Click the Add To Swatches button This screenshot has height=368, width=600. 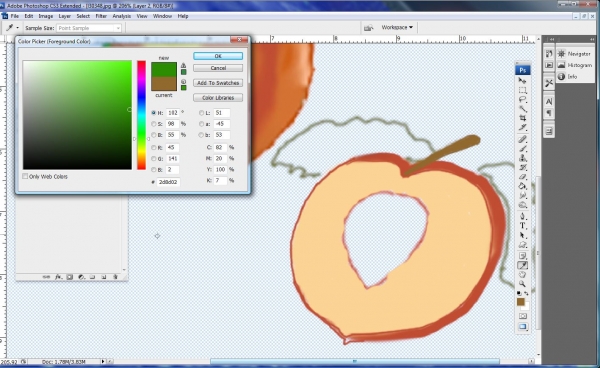(x=218, y=83)
